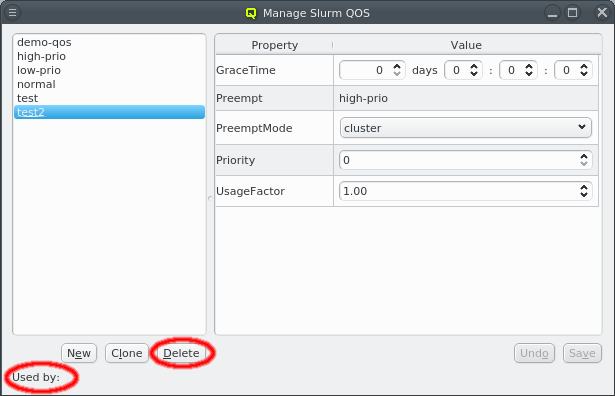This screenshot has height=396, width=615.
Task: Click the Manage Slurm QOS app icon
Action: pos(251,13)
